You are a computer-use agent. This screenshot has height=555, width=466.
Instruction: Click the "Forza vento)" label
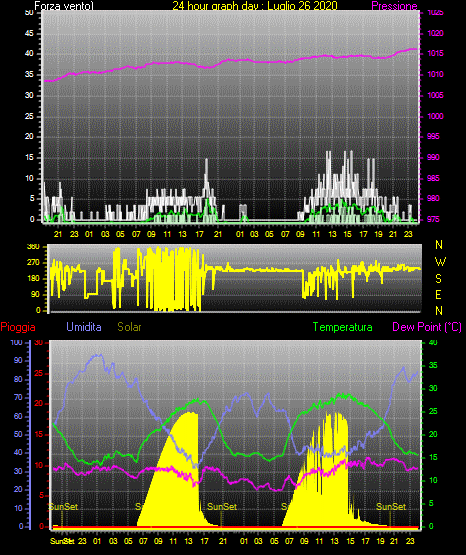point(64,6)
